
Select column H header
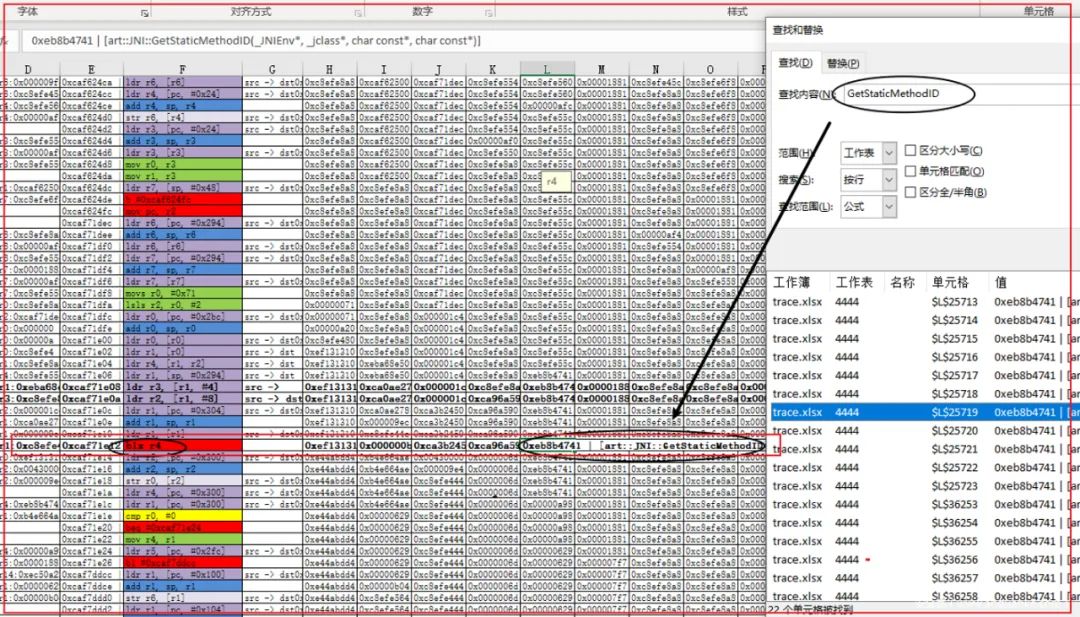[330, 69]
